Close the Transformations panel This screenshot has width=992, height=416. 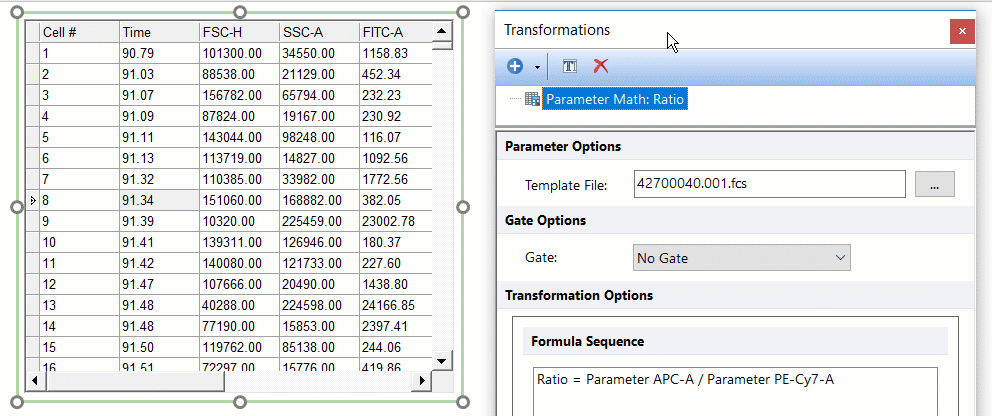point(962,31)
